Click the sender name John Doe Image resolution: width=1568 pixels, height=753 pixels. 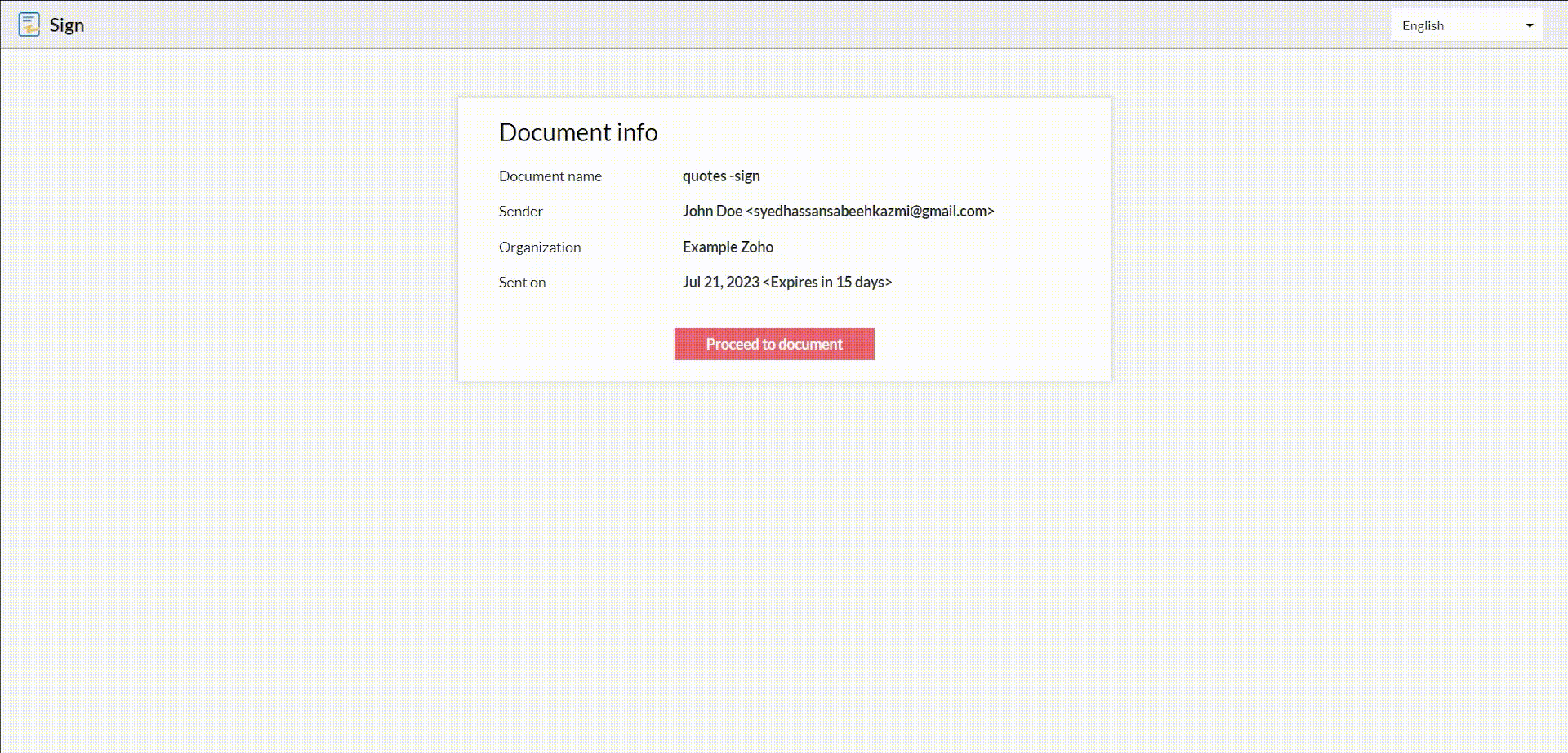click(x=712, y=212)
